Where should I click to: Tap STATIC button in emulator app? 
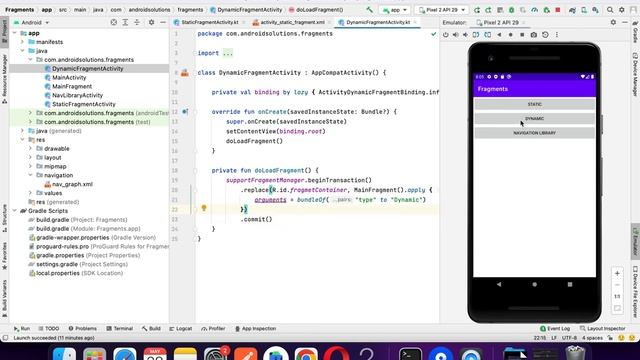534,104
